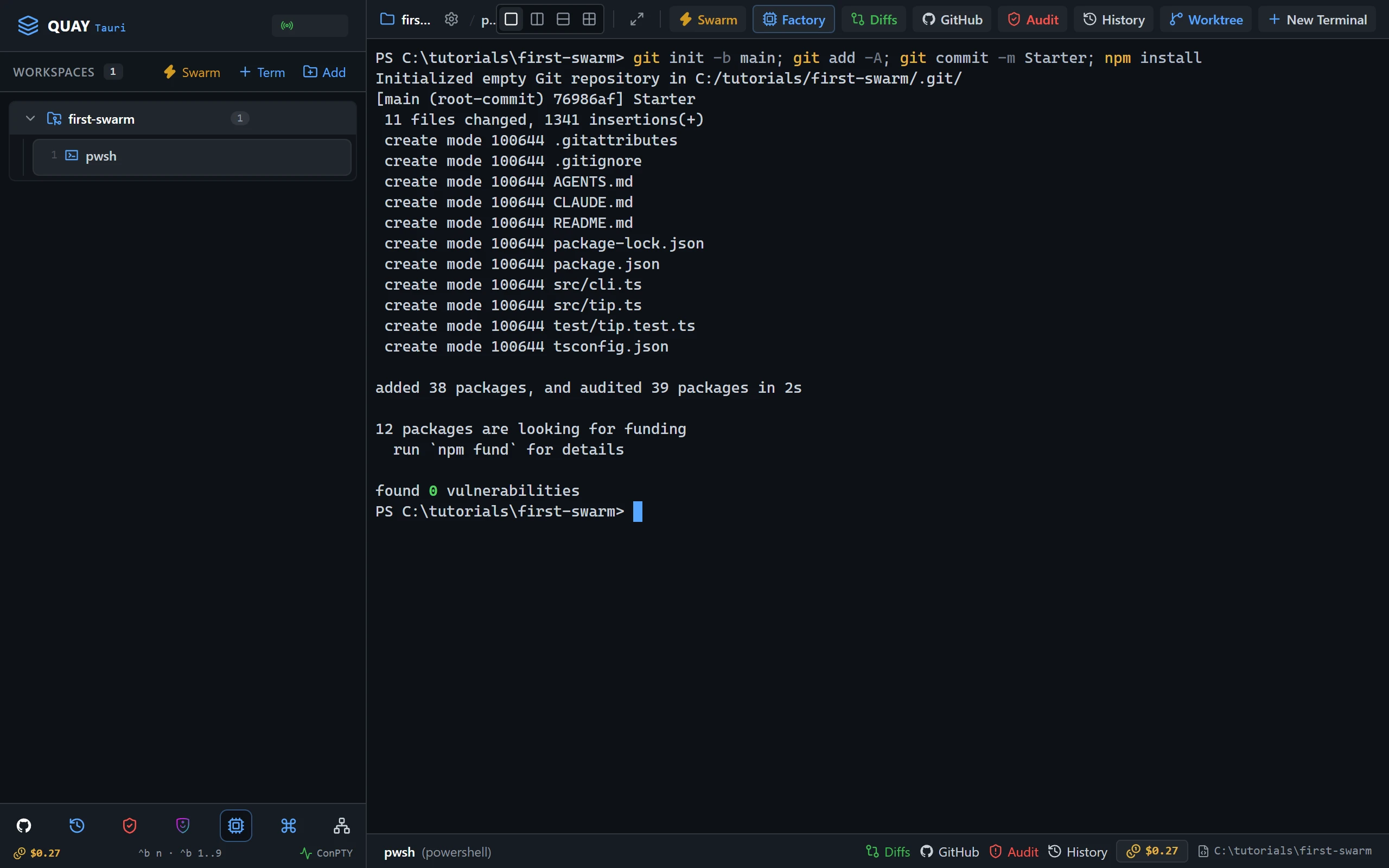
Task: Select the pwsh terminal entry
Action: 192,156
